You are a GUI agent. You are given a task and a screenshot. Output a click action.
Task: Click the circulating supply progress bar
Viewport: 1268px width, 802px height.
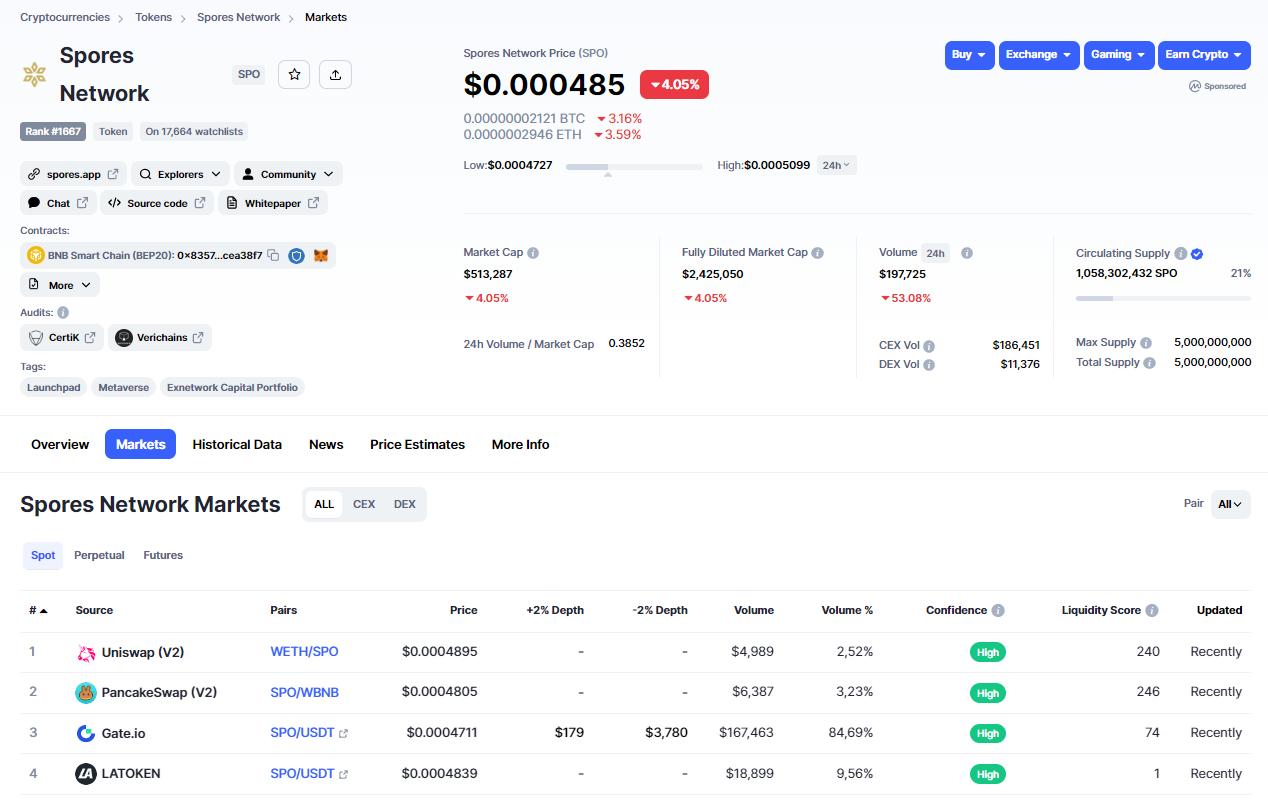pyautogui.click(x=1163, y=298)
